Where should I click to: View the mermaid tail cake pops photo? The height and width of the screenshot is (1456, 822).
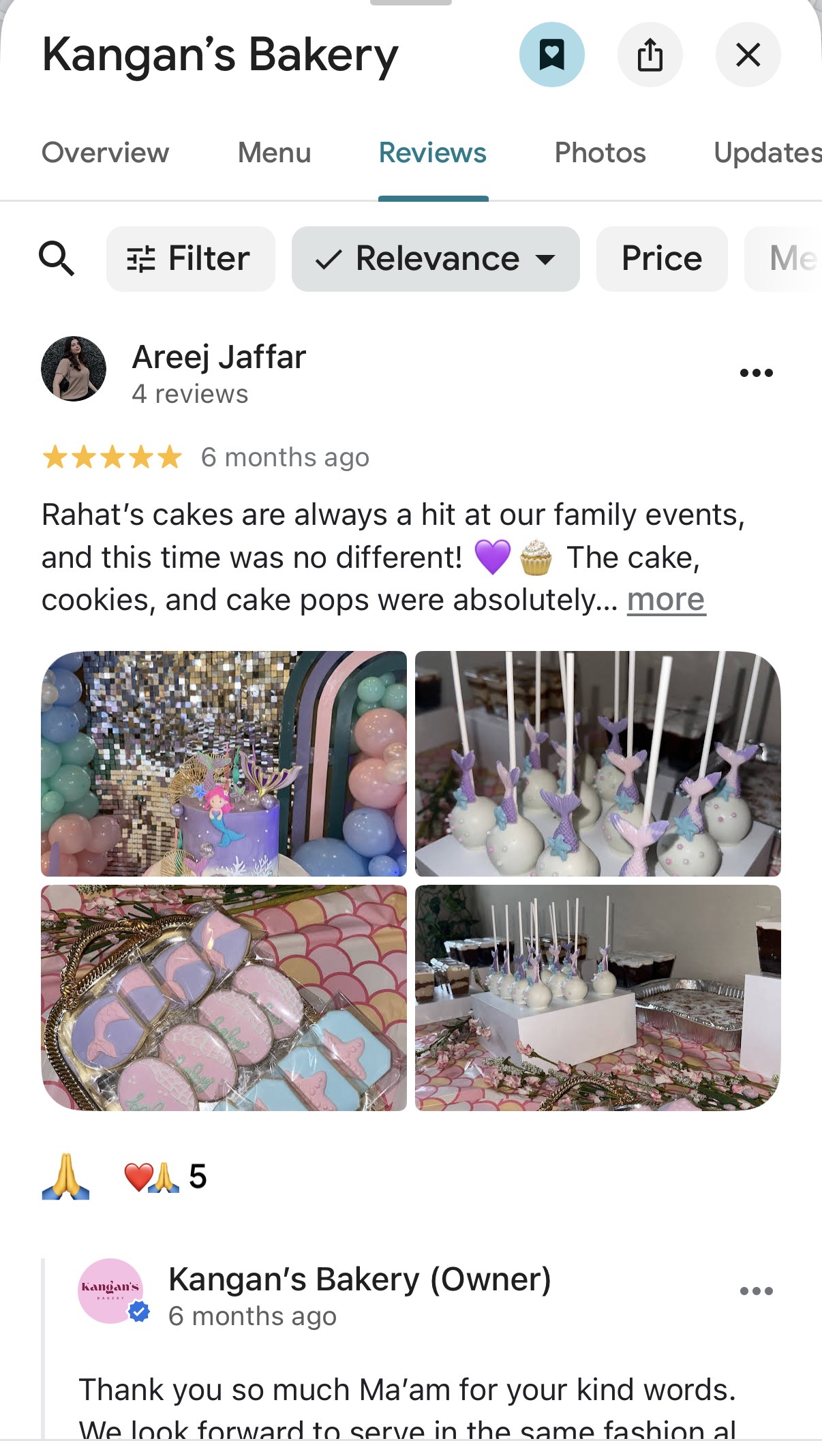pyautogui.click(x=598, y=763)
